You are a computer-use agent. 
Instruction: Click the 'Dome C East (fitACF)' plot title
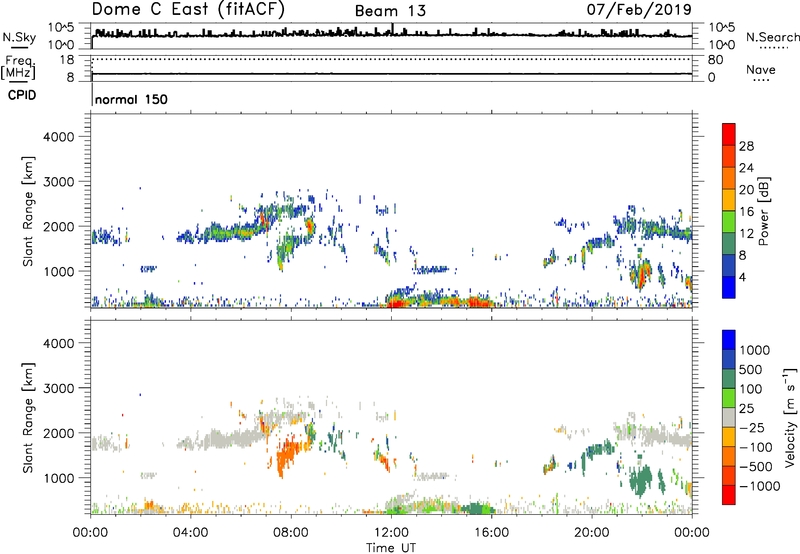click(x=188, y=10)
